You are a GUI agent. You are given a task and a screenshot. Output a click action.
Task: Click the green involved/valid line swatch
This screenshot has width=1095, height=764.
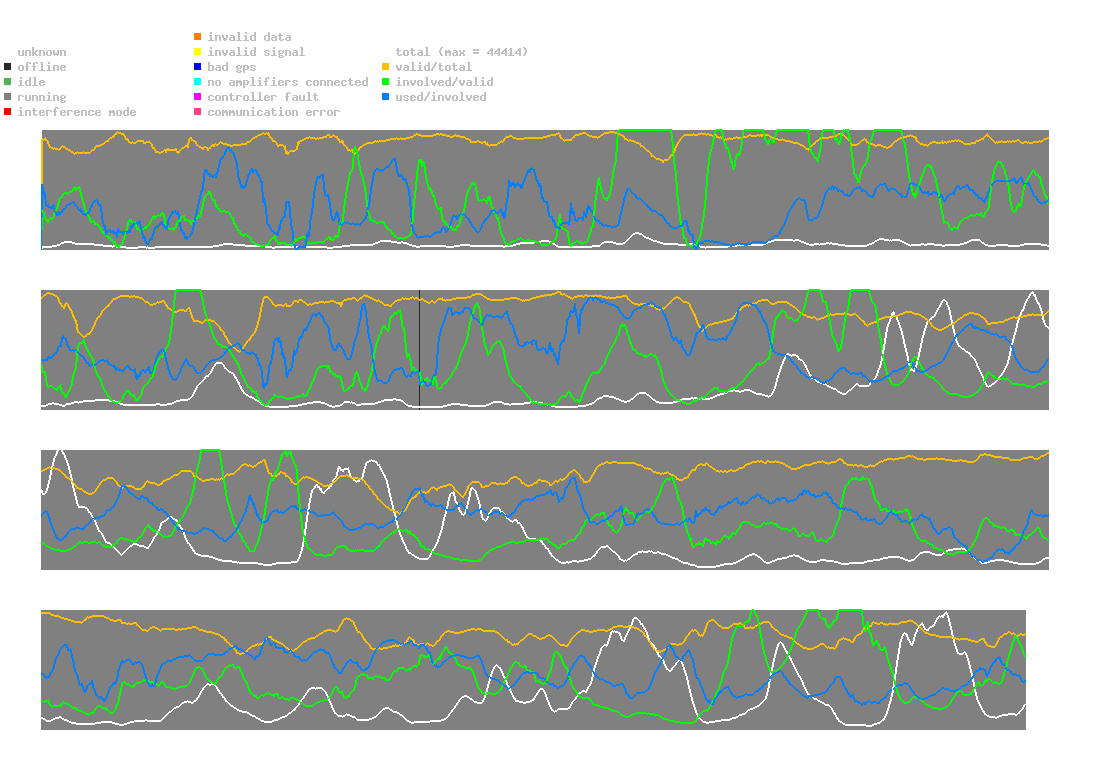coord(386,82)
